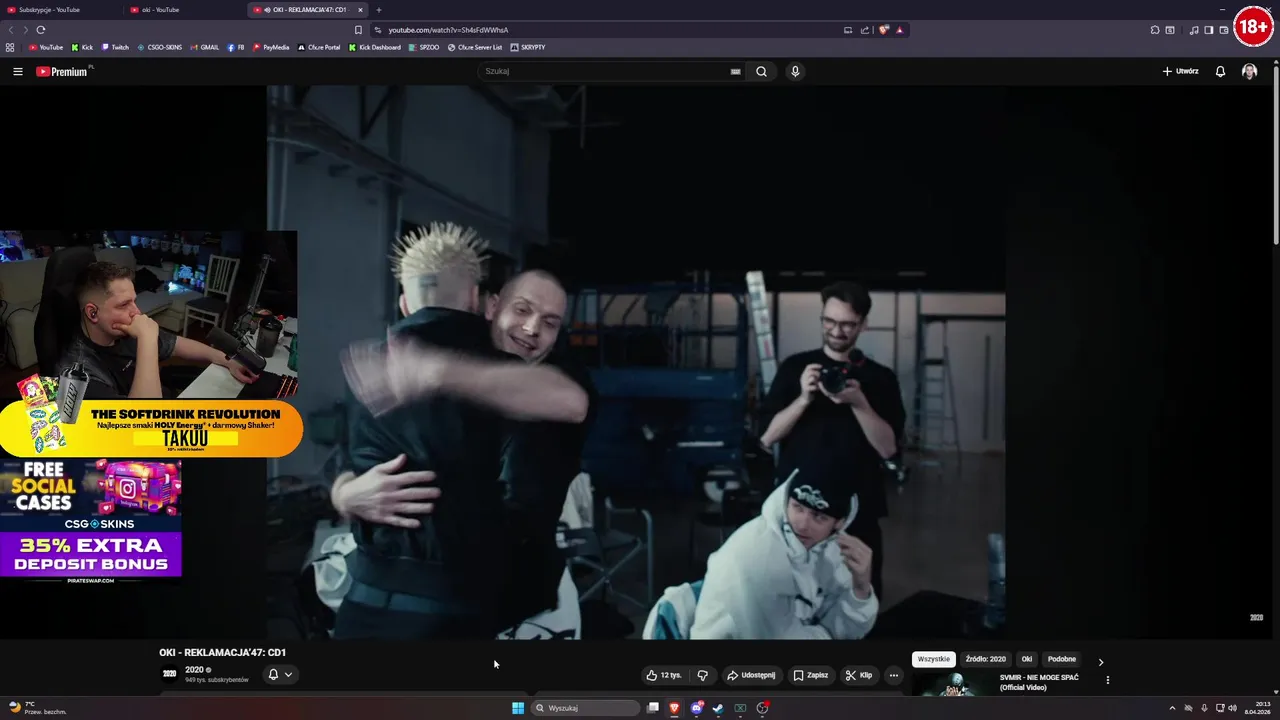Image resolution: width=1280 pixels, height=720 pixels.
Task: Bookmark this page icon in address bar
Action: (358, 30)
